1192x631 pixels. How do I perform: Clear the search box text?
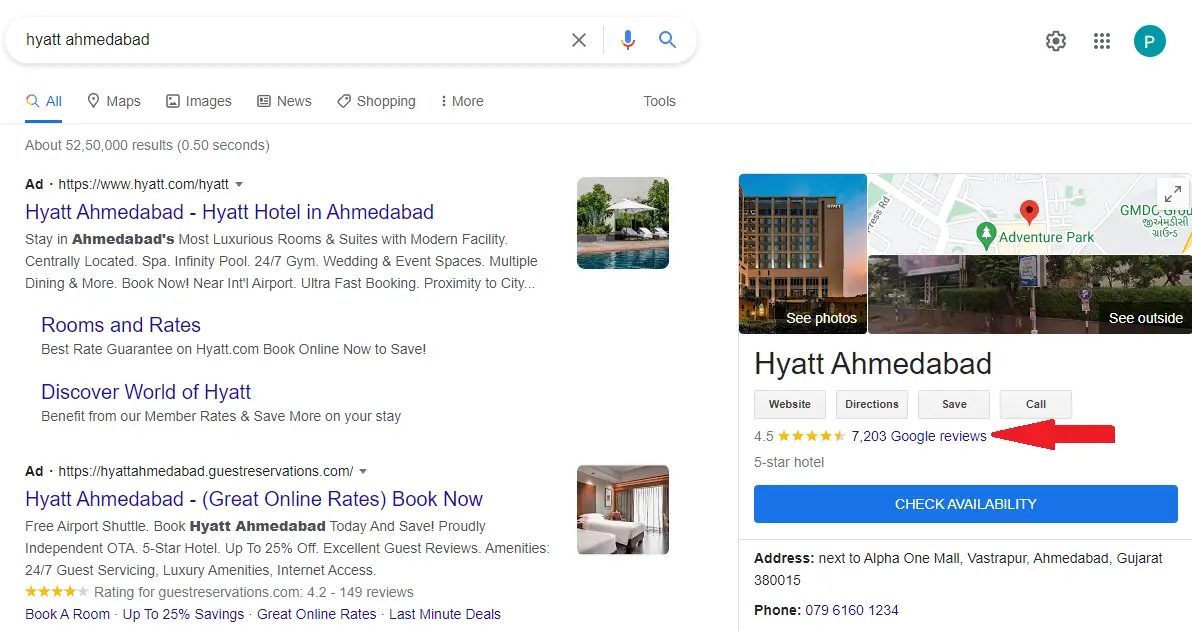(579, 41)
